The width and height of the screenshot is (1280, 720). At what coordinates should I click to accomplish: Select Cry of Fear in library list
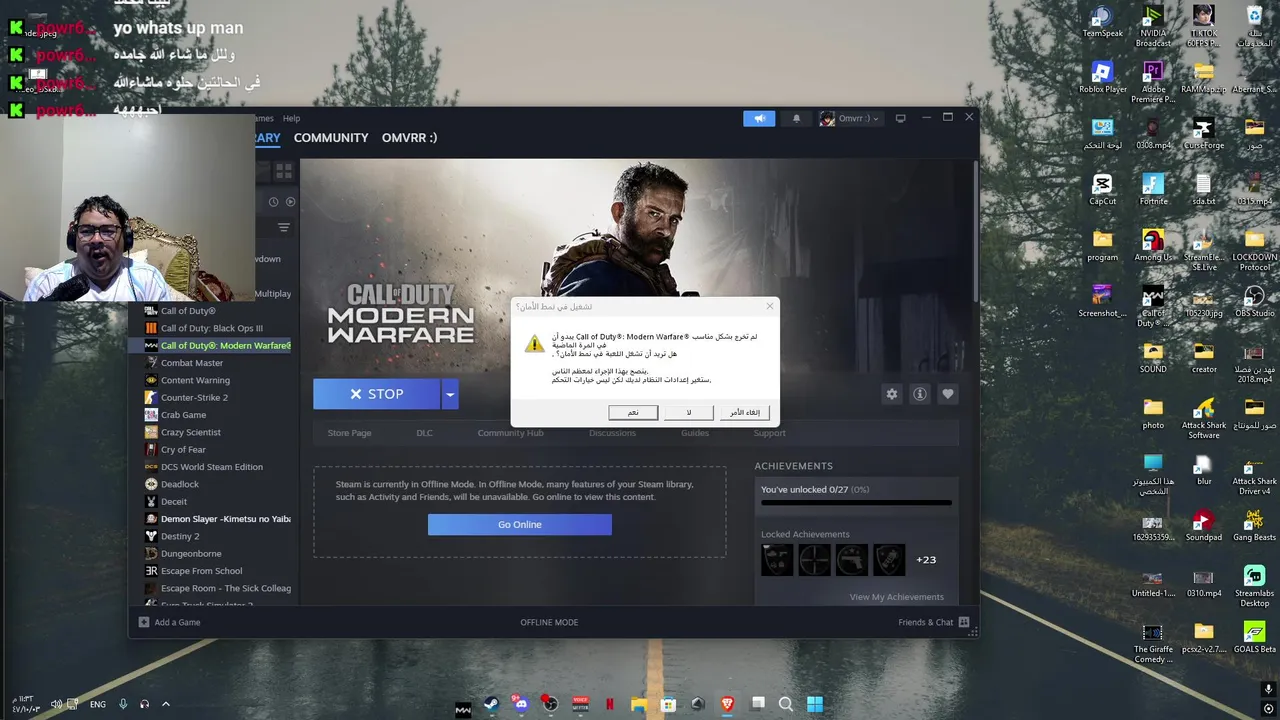click(182, 449)
